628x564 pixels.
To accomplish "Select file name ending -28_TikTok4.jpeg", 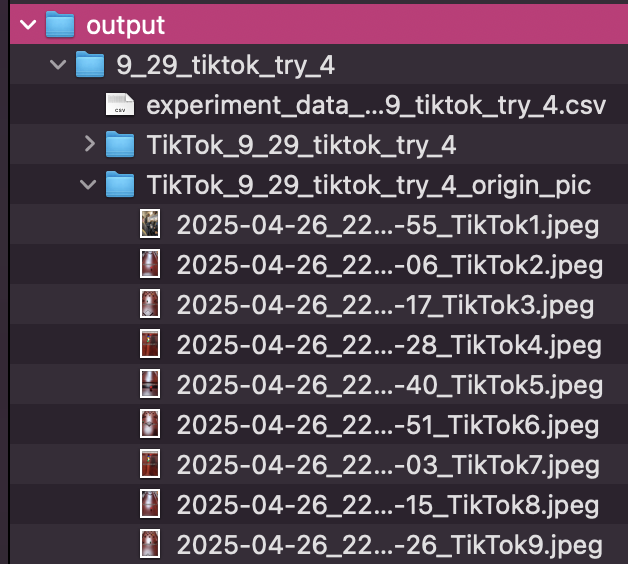I will 389,346.
